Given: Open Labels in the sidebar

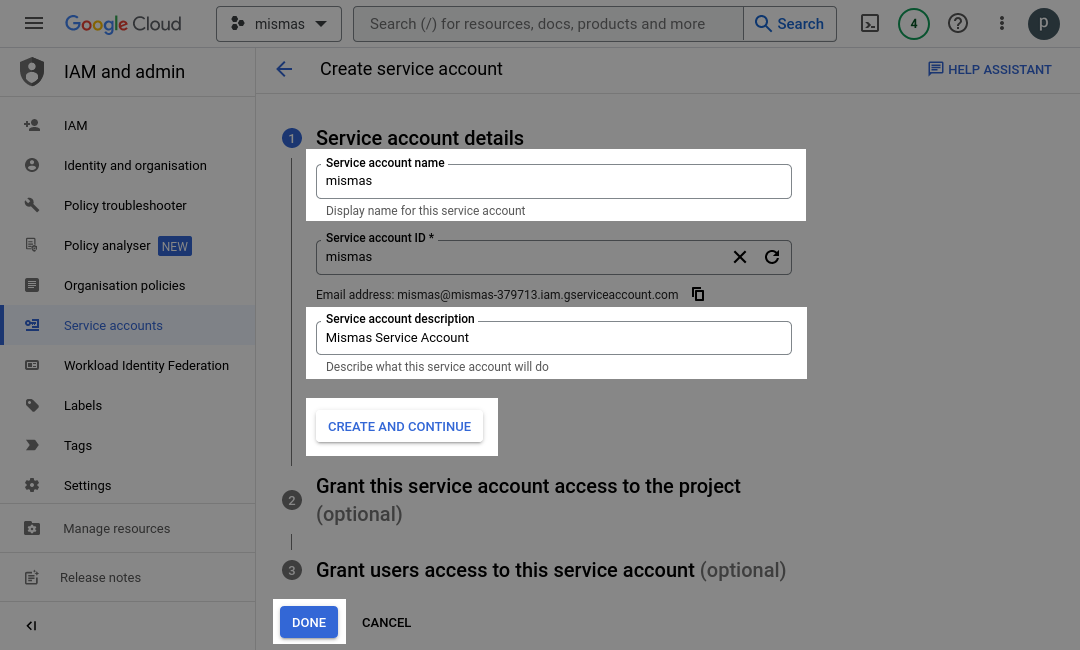Looking at the screenshot, I should point(127,405).
